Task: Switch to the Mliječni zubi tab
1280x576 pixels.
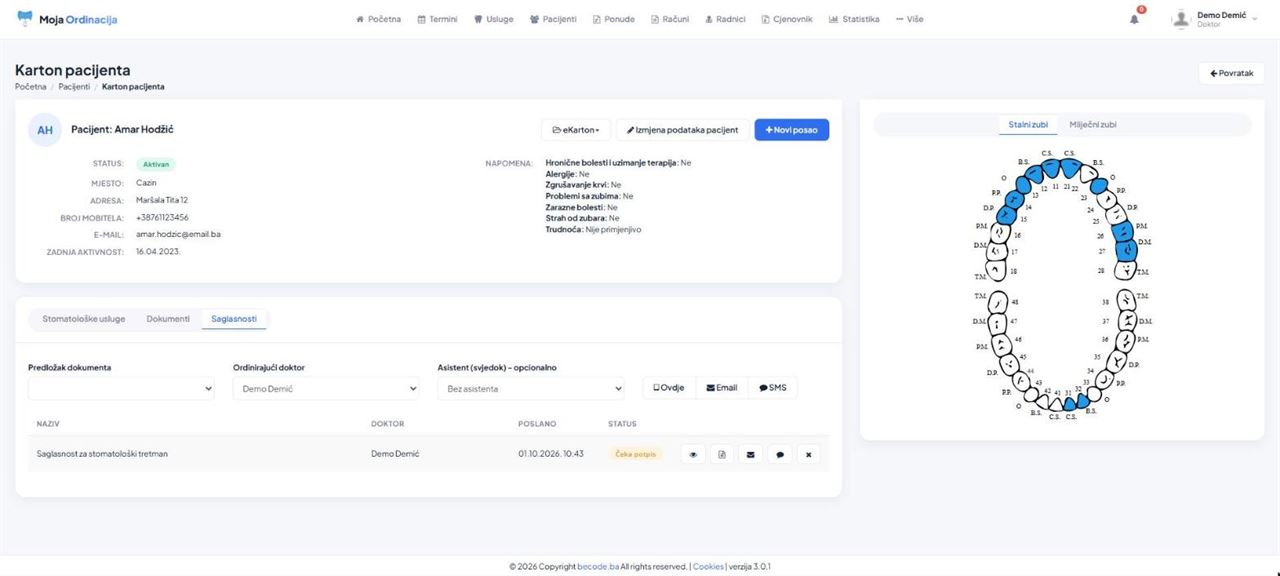Action: click(1092, 124)
